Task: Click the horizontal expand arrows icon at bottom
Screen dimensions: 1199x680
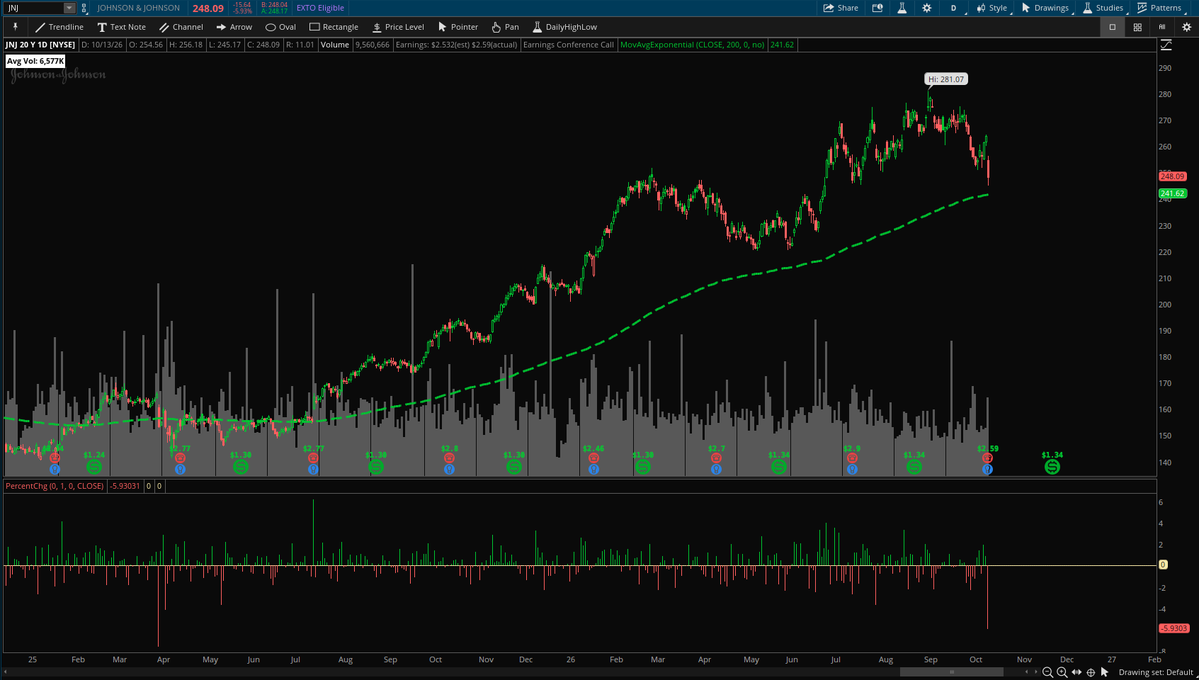Action: coord(1077,672)
